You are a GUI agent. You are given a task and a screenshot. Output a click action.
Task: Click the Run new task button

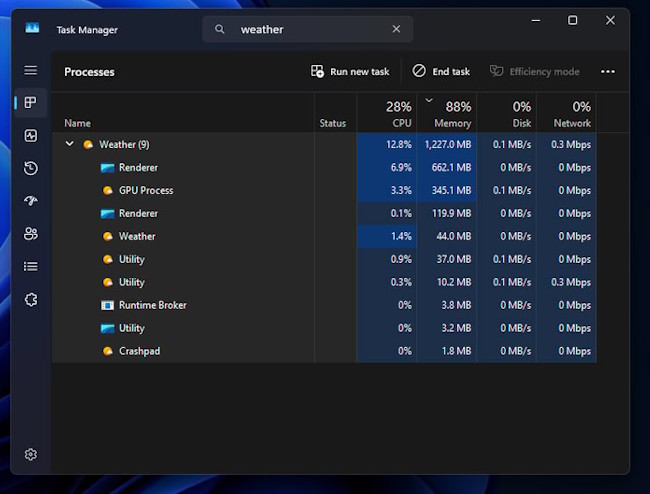350,72
